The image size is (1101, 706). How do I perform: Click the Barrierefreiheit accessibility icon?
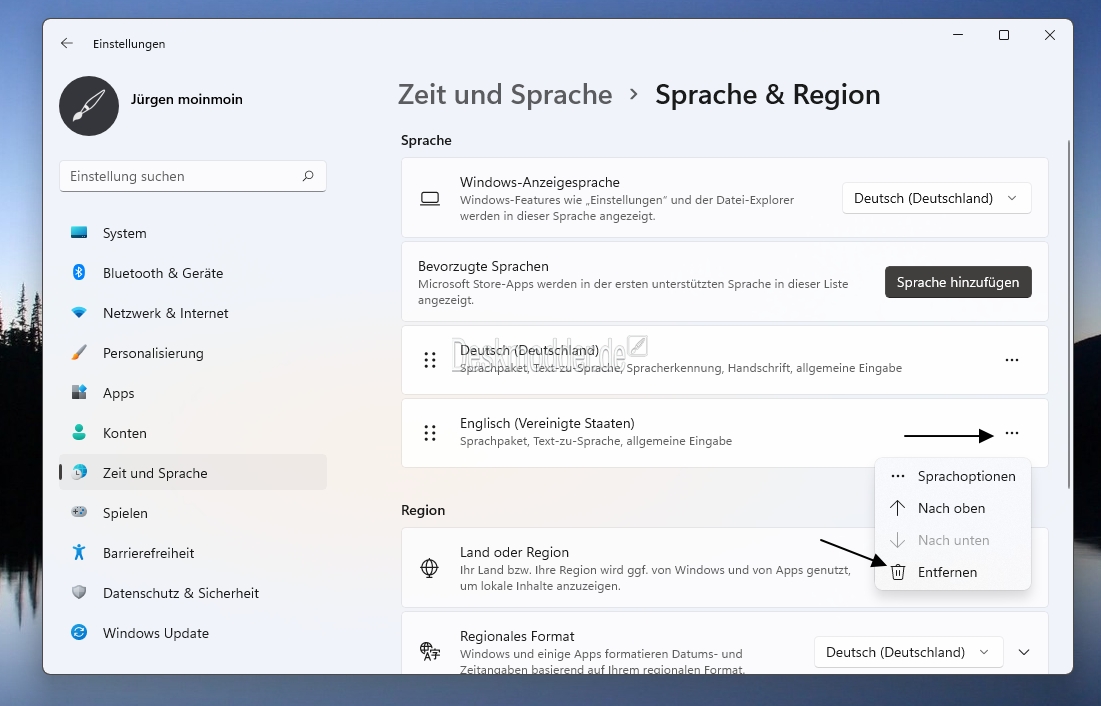[x=79, y=553]
